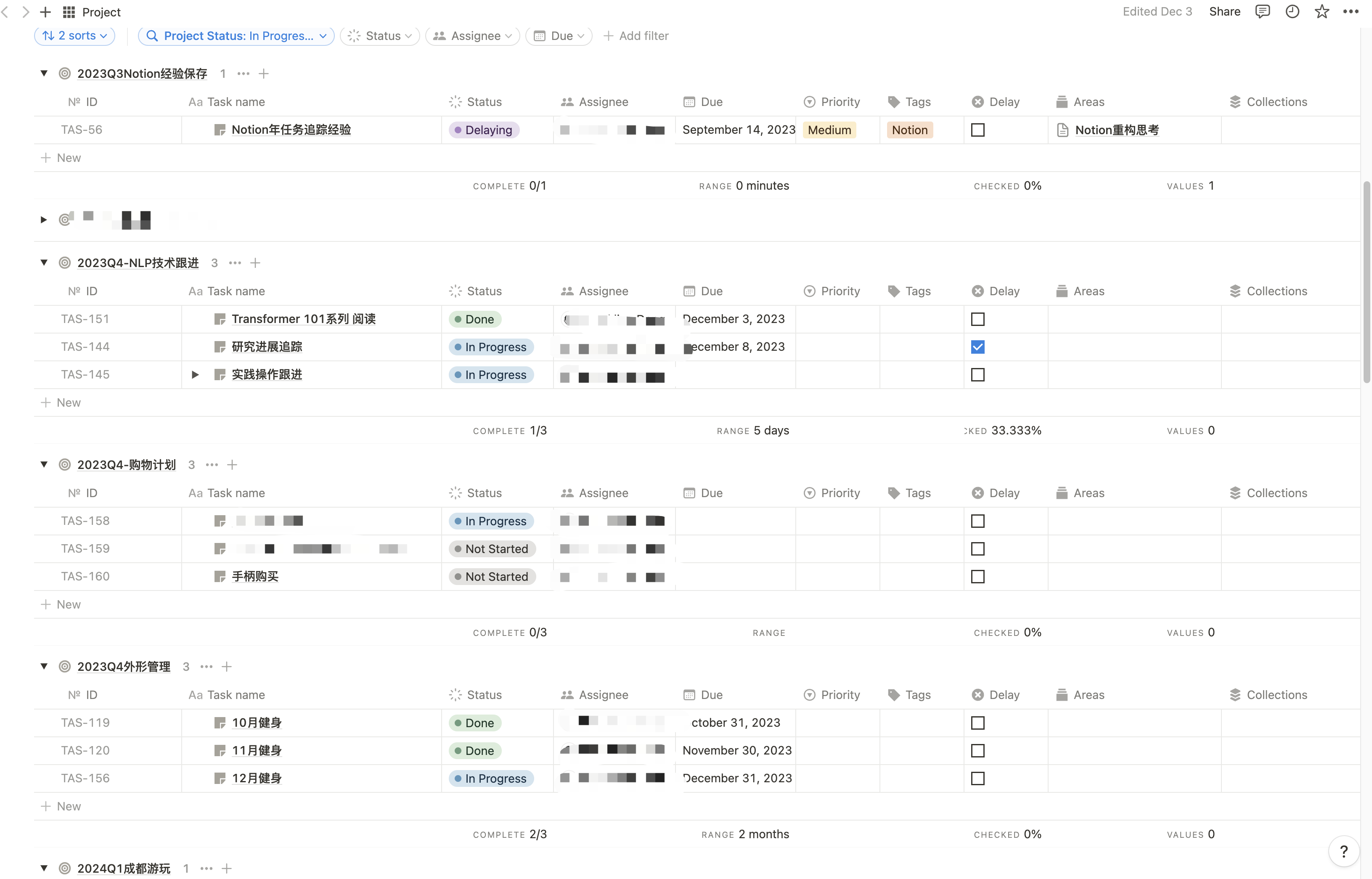Open page history clock icon

1292,11
